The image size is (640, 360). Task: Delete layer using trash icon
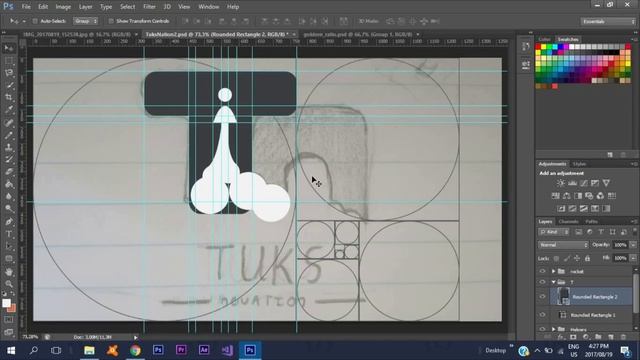623,337
